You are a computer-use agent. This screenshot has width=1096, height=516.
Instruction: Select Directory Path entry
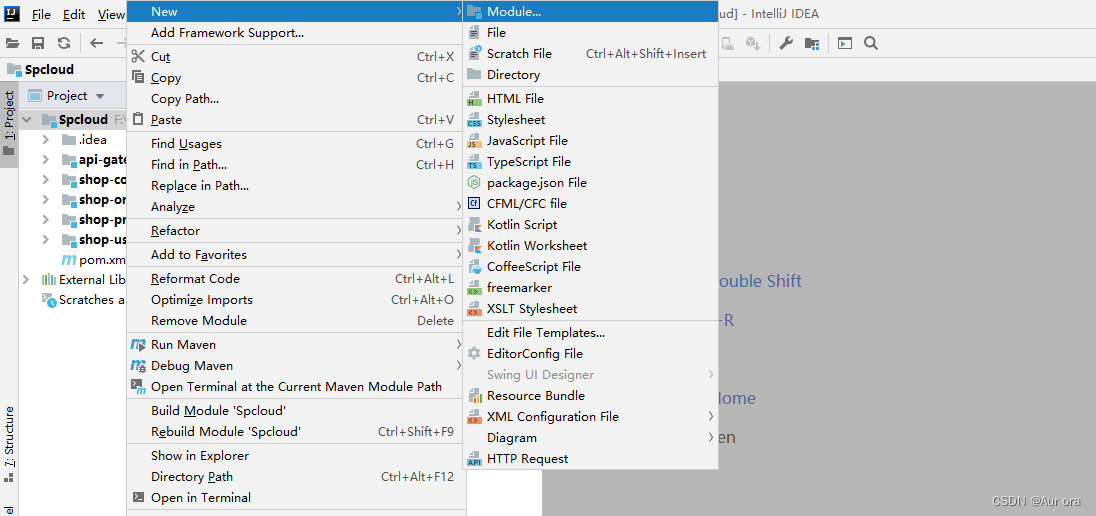(x=296, y=477)
